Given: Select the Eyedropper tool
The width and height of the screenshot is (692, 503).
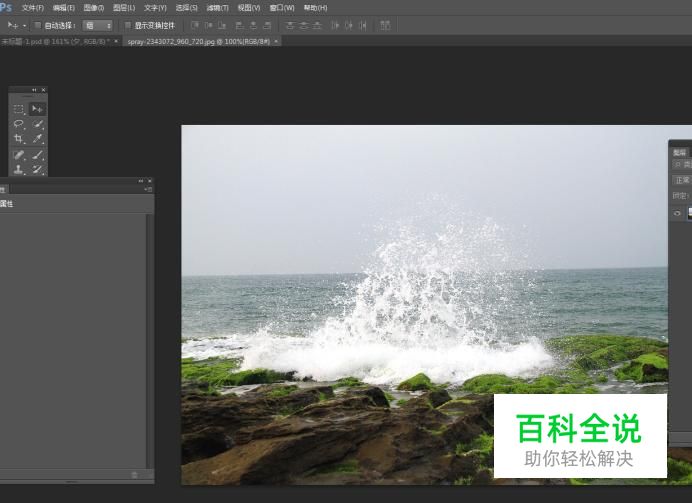Looking at the screenshot, I should [37, 139].
